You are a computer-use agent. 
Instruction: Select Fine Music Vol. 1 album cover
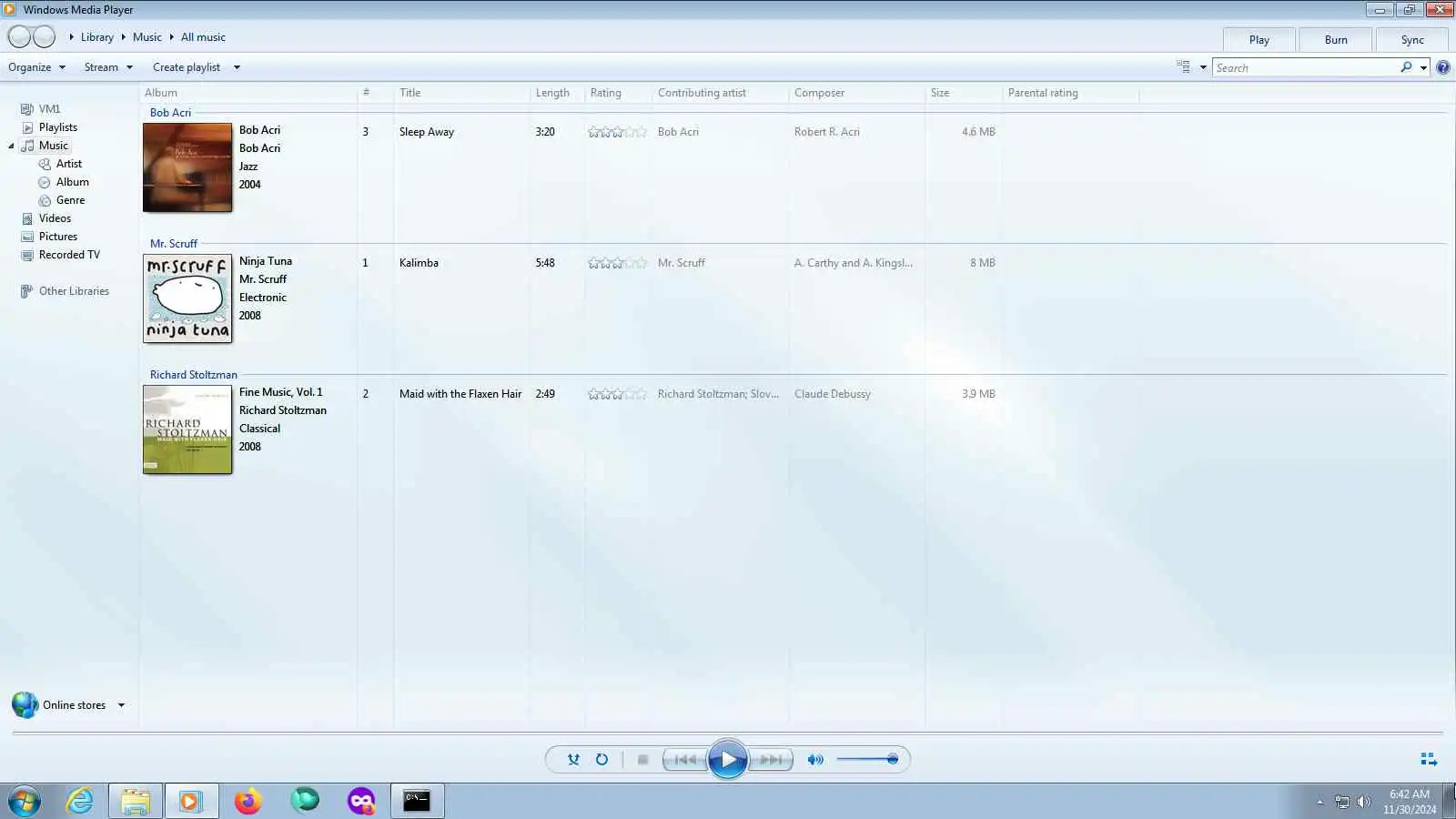pyautogui.click(x=187, y=430)
